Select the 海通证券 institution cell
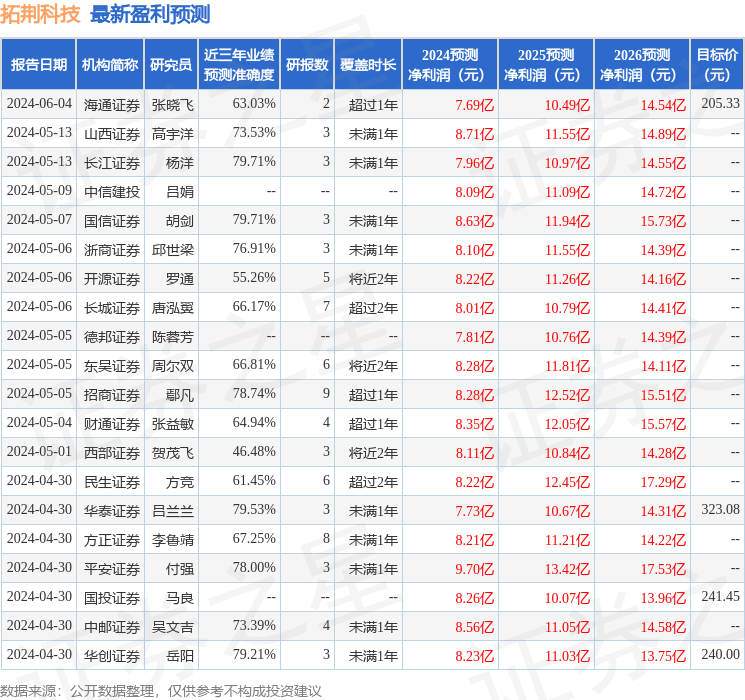745x700 pixels. tap(112, 105)
